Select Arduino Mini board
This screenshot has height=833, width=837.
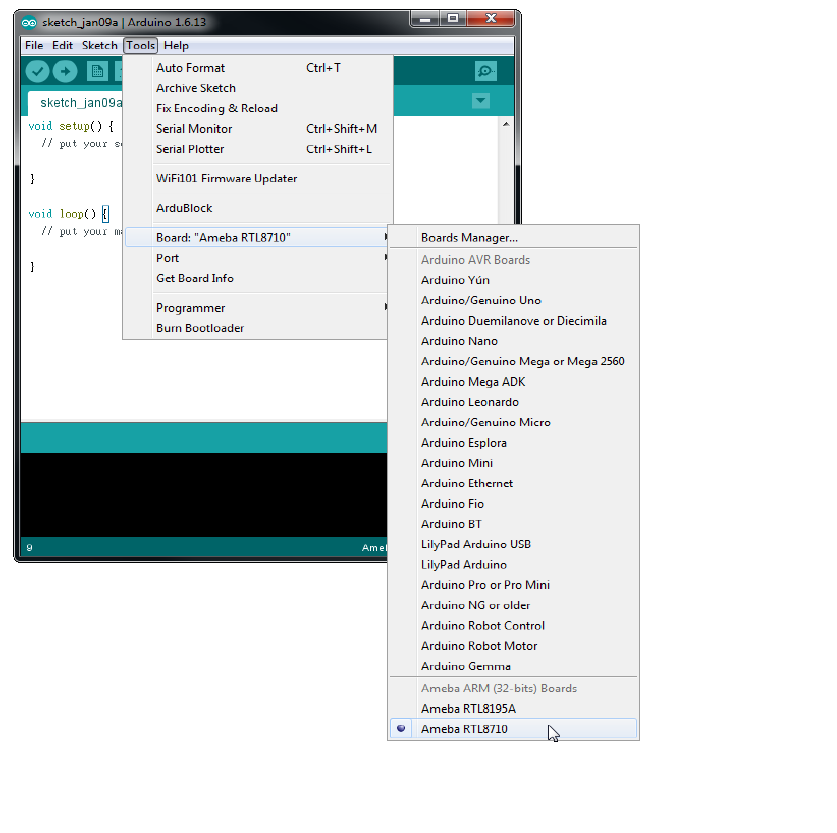[514, 463]
